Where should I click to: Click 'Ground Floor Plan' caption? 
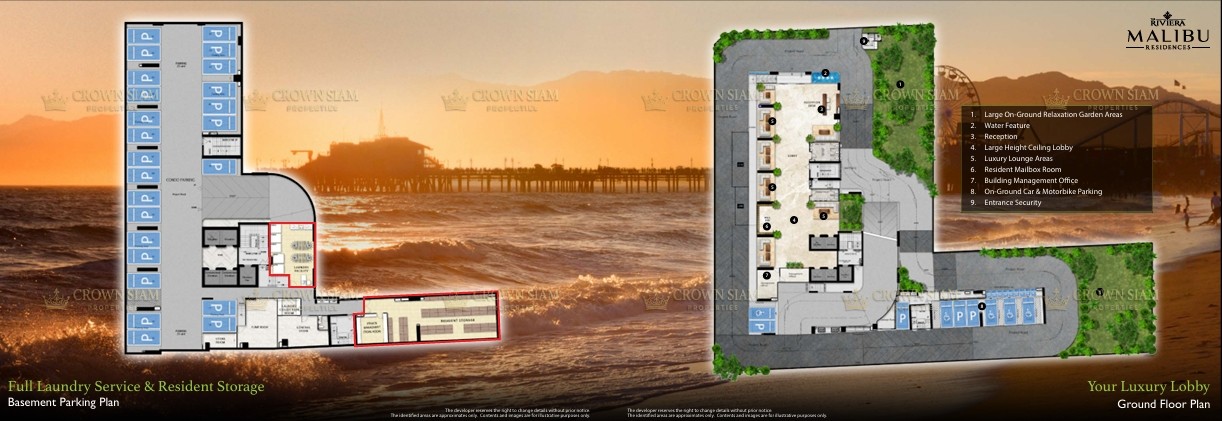(x=1164, y=405)
